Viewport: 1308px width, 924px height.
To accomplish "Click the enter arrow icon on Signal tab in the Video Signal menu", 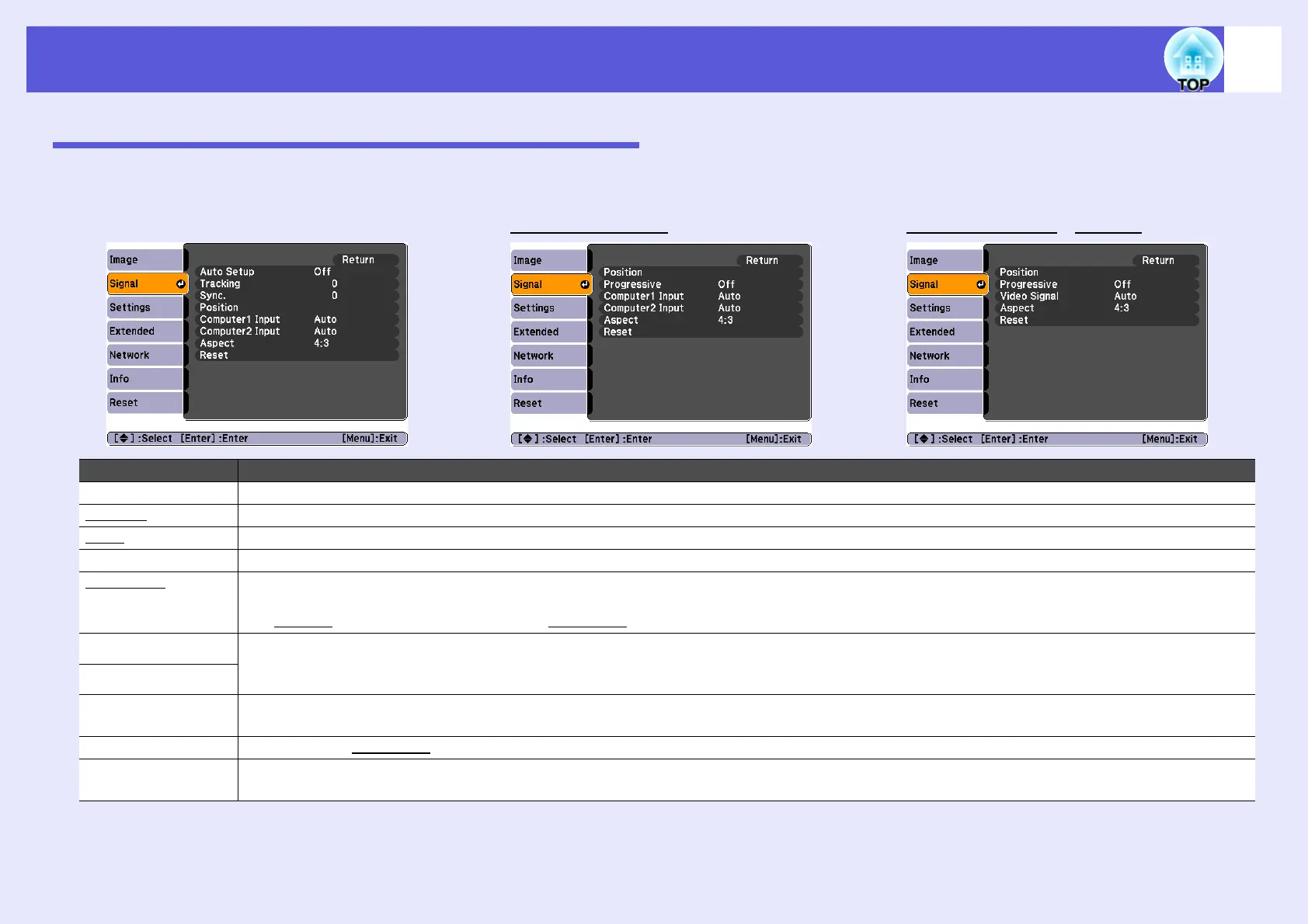I will tap(980, 285).
